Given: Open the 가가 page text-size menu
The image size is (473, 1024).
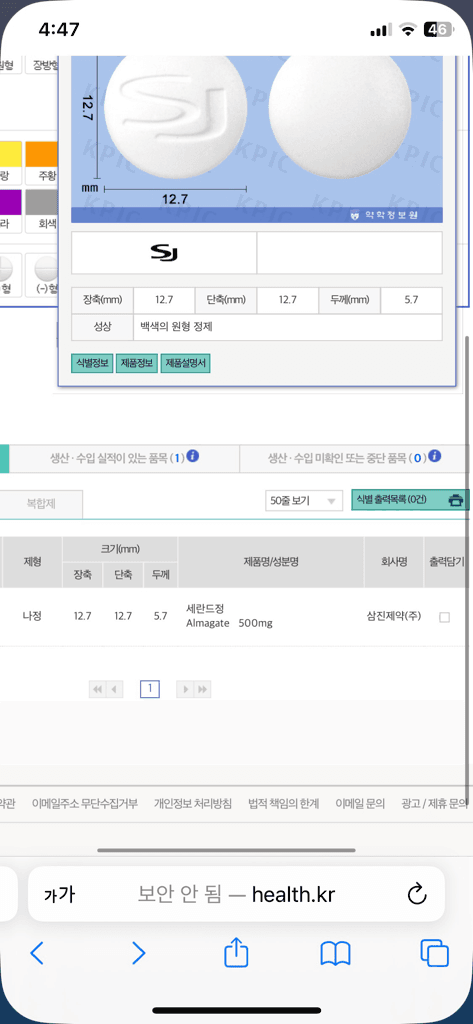Looking at the screenshot, I should [59, 895].
